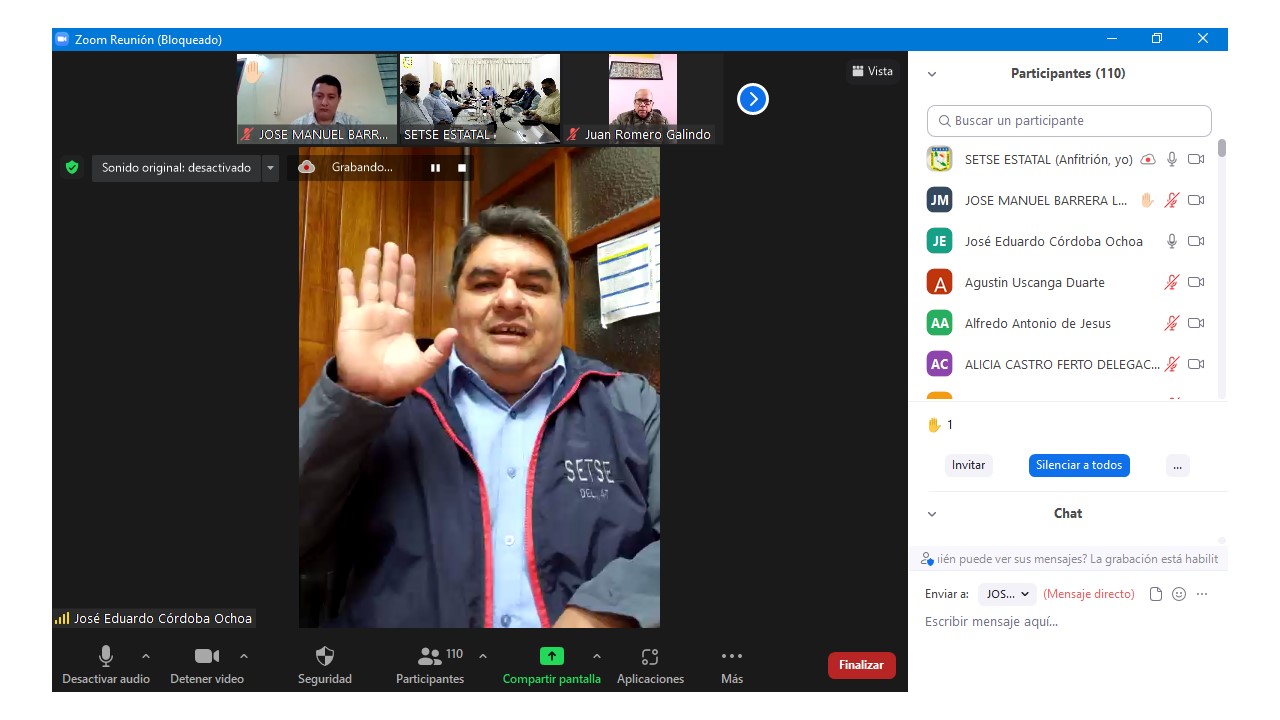
Task: Select SETSE ESTATAL video thumbnail
Action: pyautogui.click(x=480, y=99)
